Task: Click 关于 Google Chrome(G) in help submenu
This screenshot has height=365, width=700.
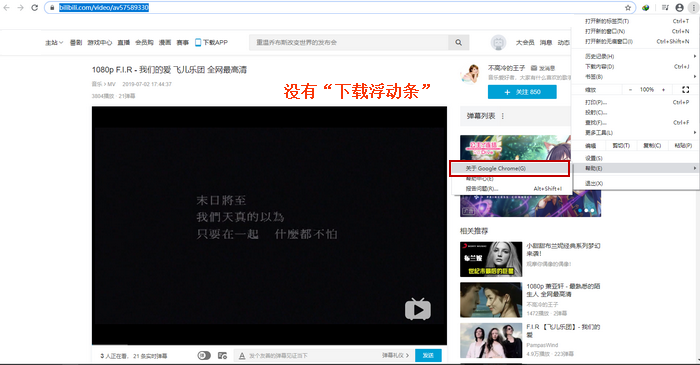Action: pos(509,168)
